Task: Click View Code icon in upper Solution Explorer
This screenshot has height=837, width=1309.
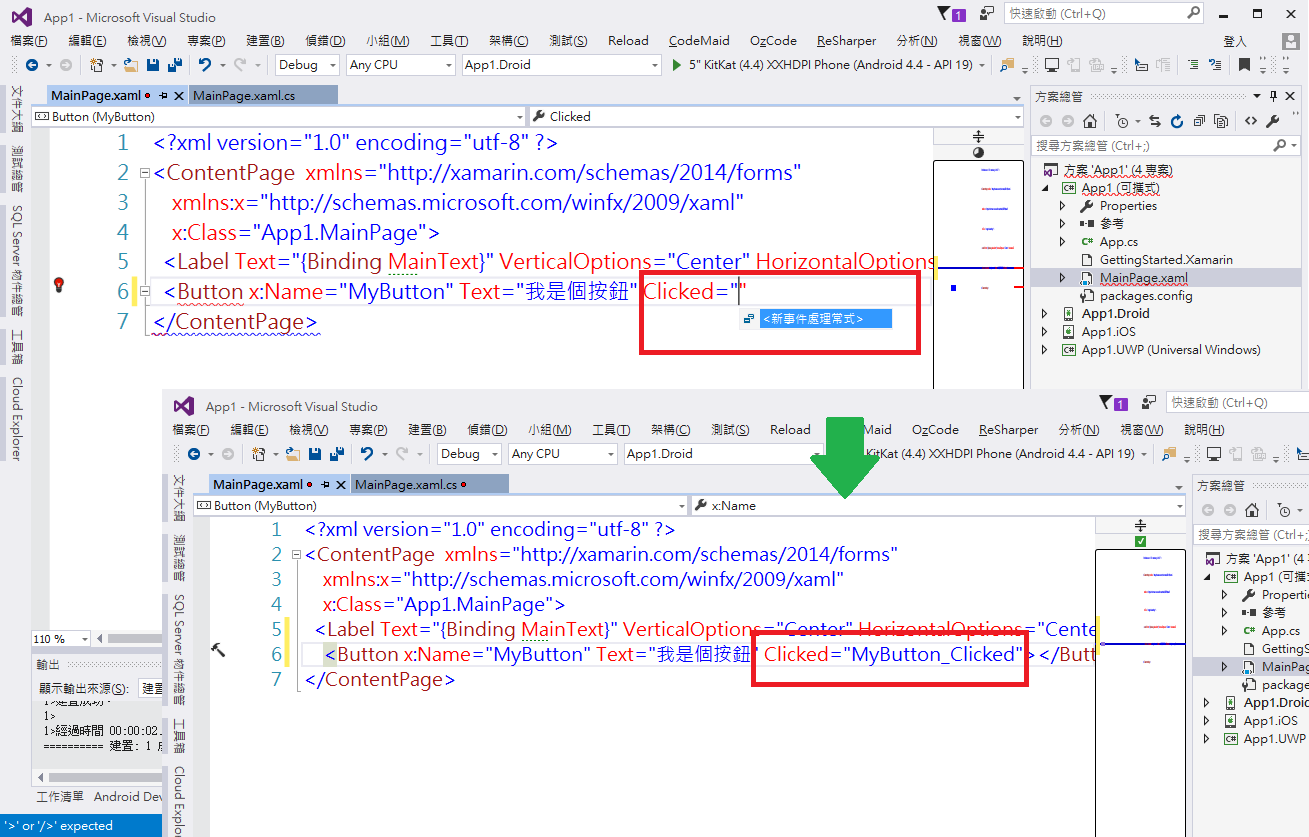Action: click(1250, 121)
